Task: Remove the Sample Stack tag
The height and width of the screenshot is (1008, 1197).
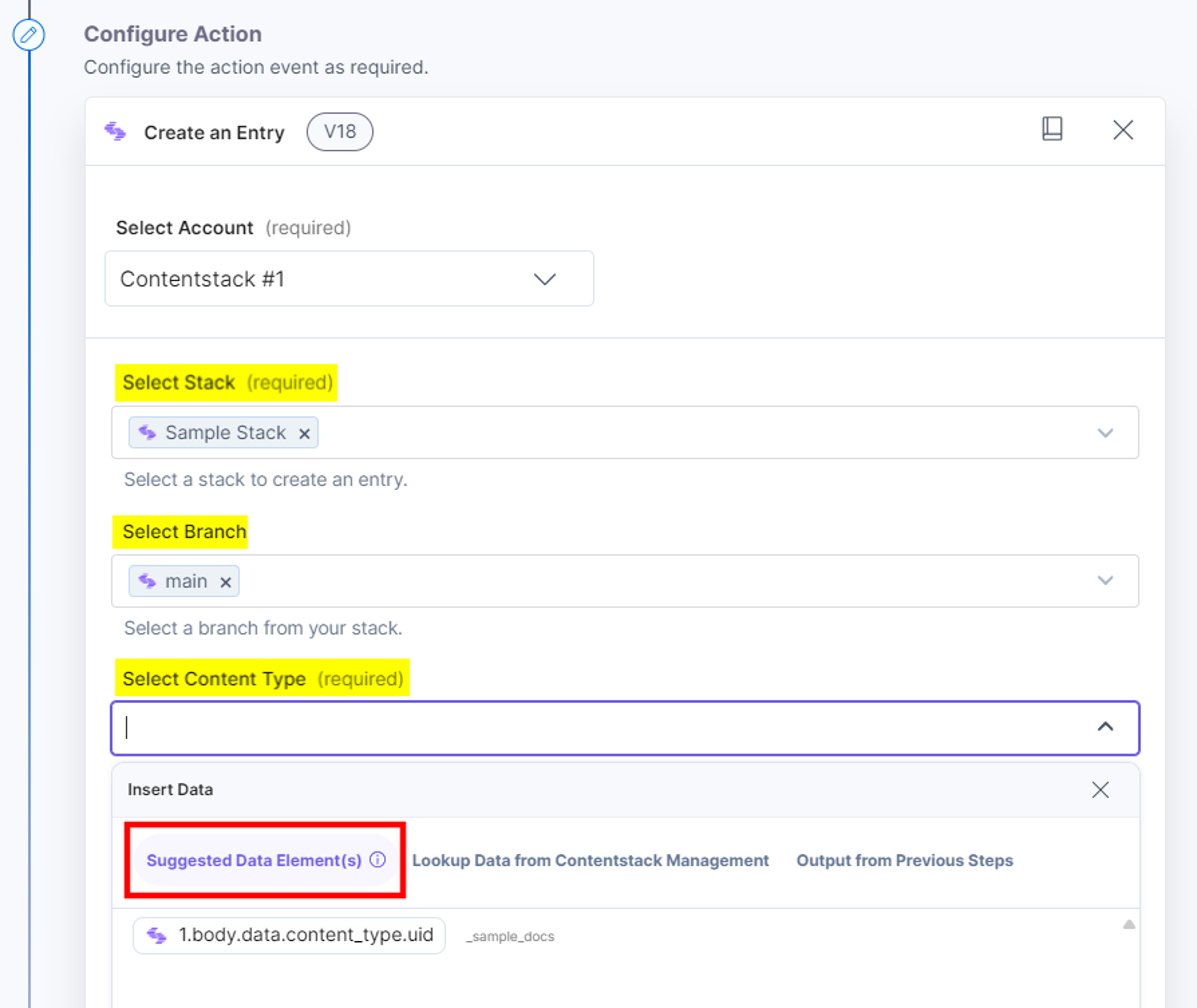Action: tap(305, 434)
